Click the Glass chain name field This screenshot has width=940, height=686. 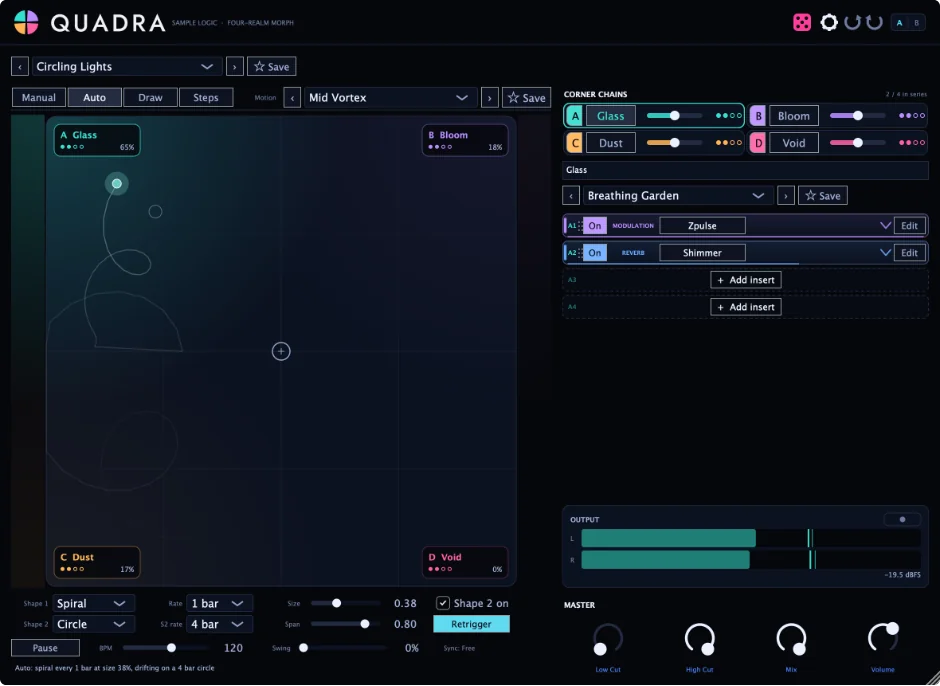[x=745, y=170]
